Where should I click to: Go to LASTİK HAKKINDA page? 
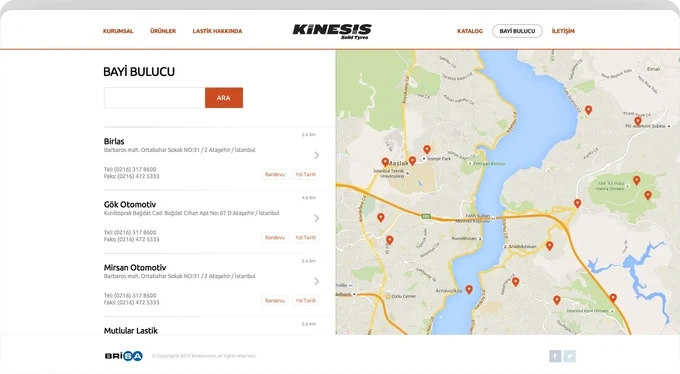coord(217,31)
